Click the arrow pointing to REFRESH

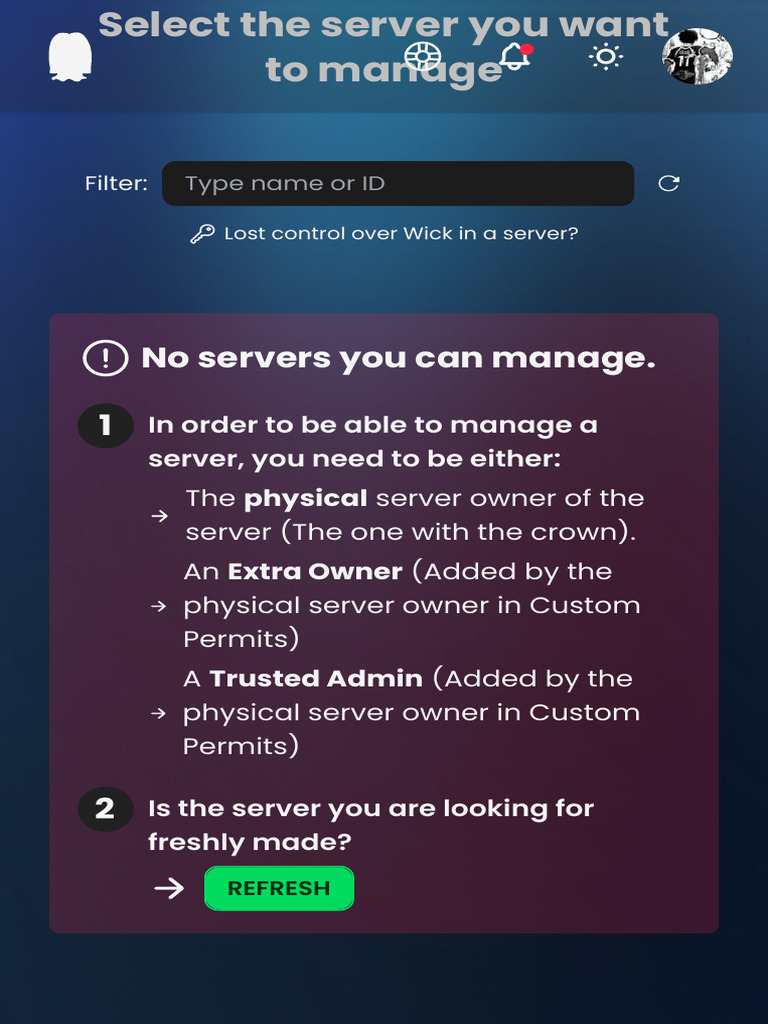[x=170, y=888]
